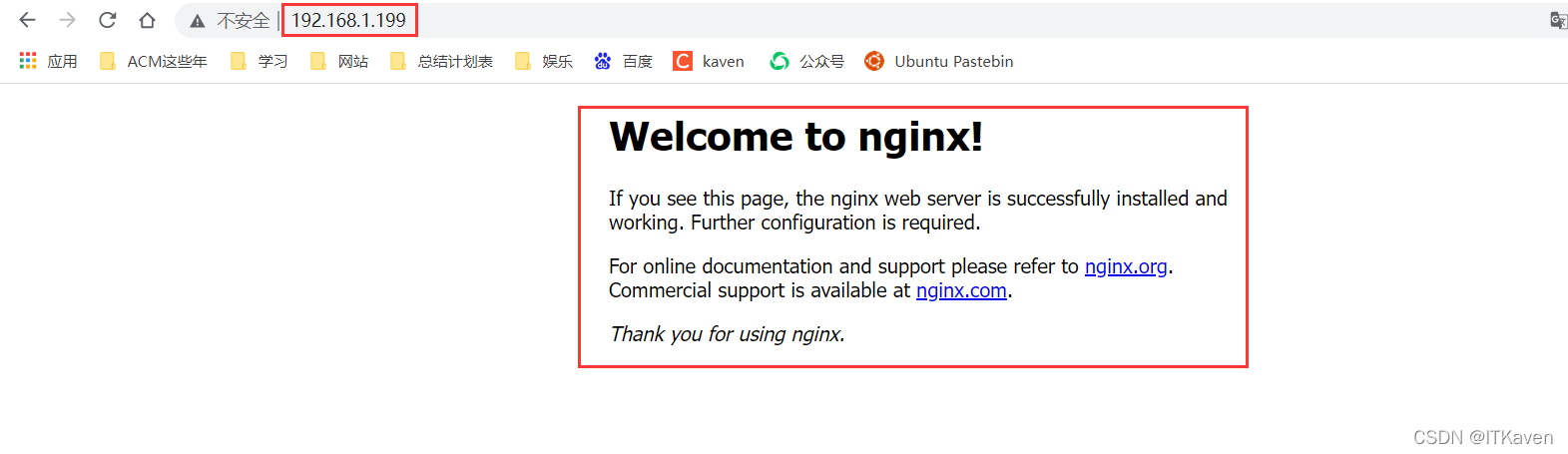Click the 不安全 security label
Screen dimensions: 1568x454
click(244, 21)
